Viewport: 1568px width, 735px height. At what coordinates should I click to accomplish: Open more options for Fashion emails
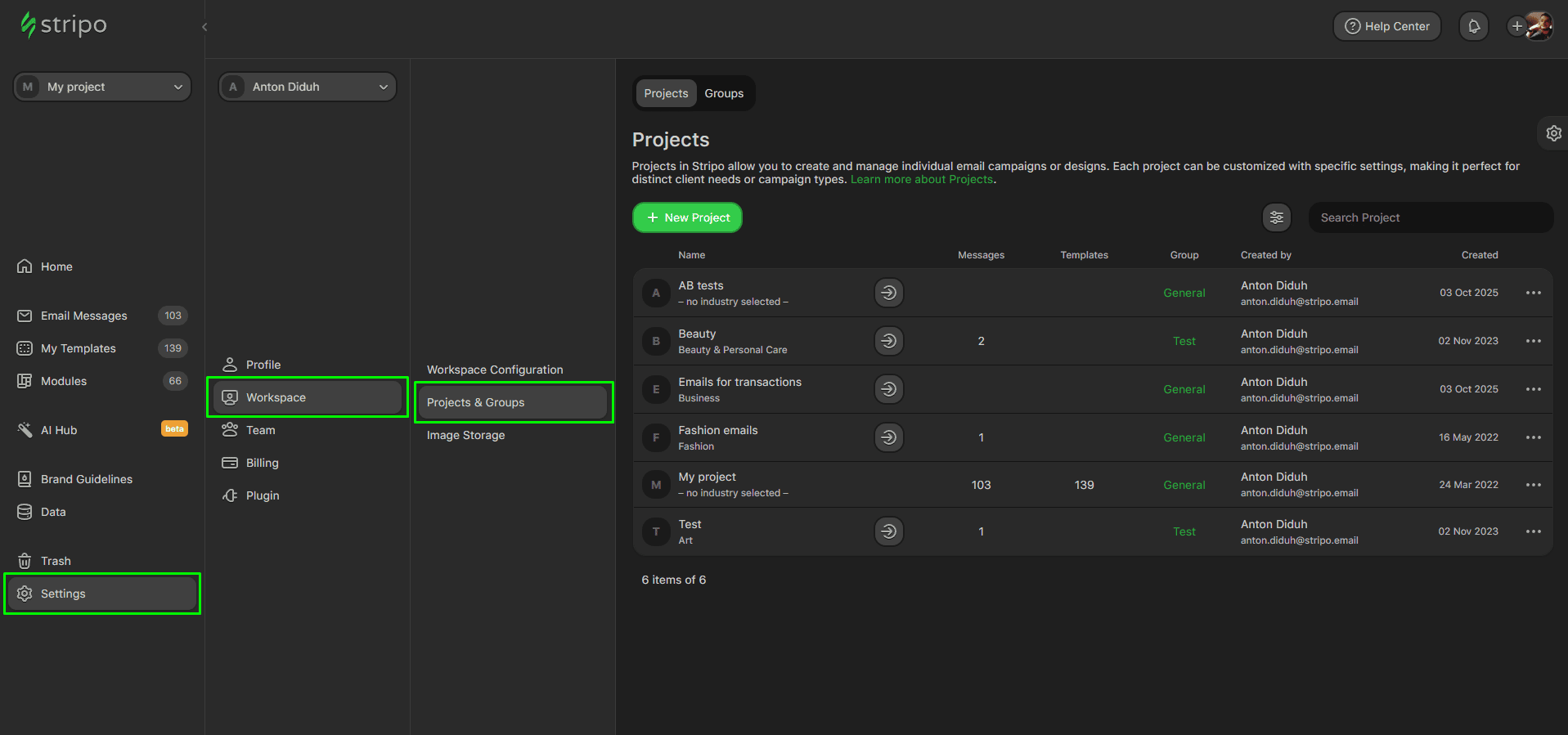tap(1533, 437)
